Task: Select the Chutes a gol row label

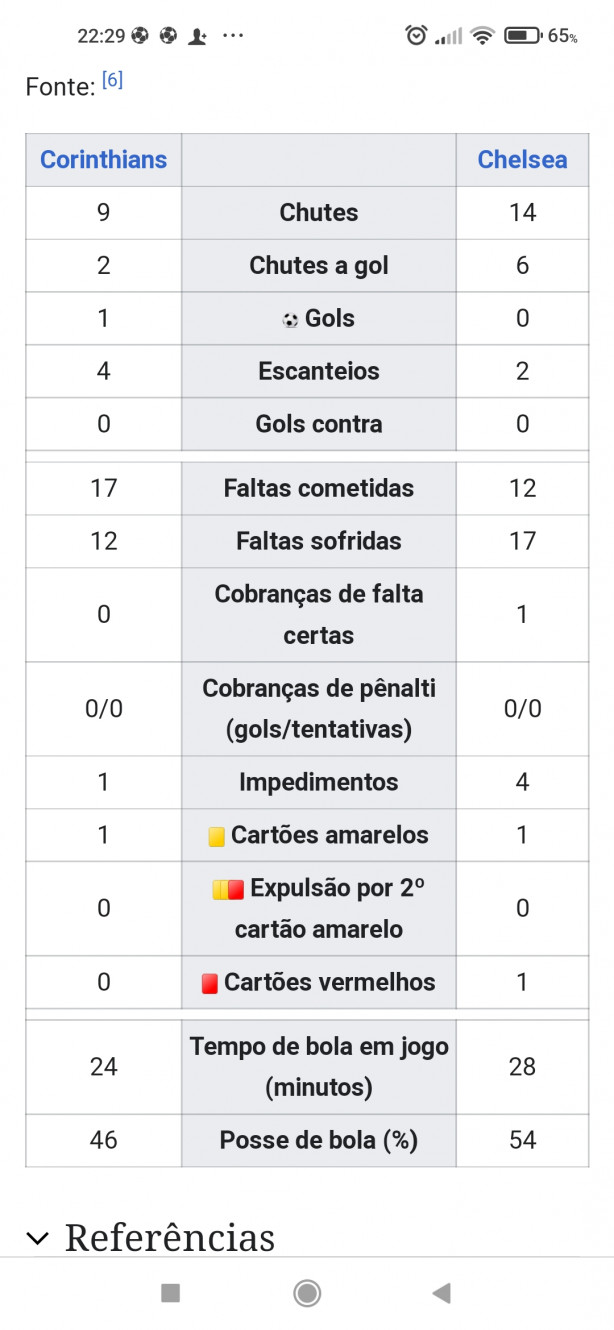Action: (319, 266)
